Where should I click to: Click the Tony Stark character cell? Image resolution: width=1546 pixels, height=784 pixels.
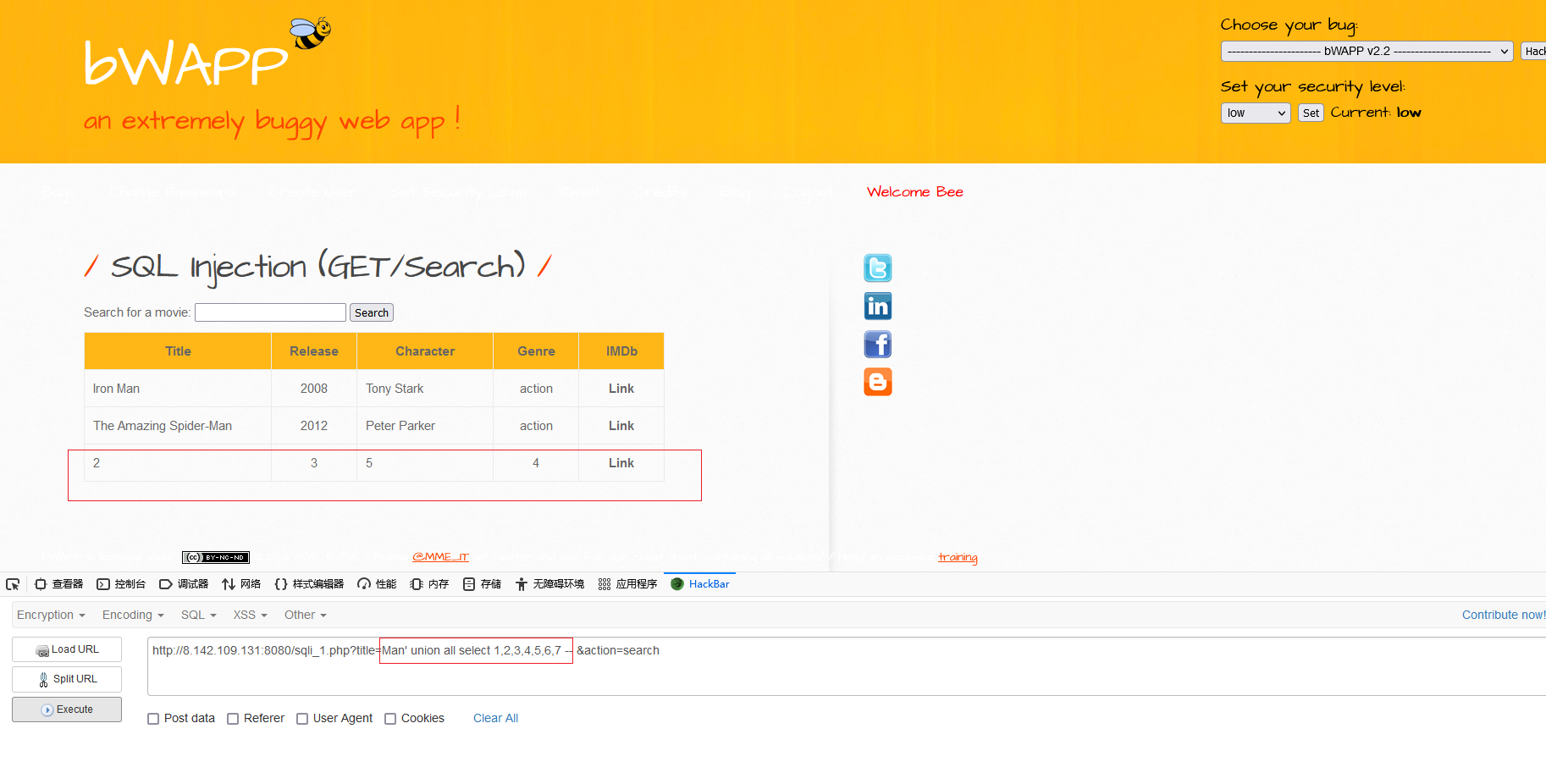click(425, 389)
